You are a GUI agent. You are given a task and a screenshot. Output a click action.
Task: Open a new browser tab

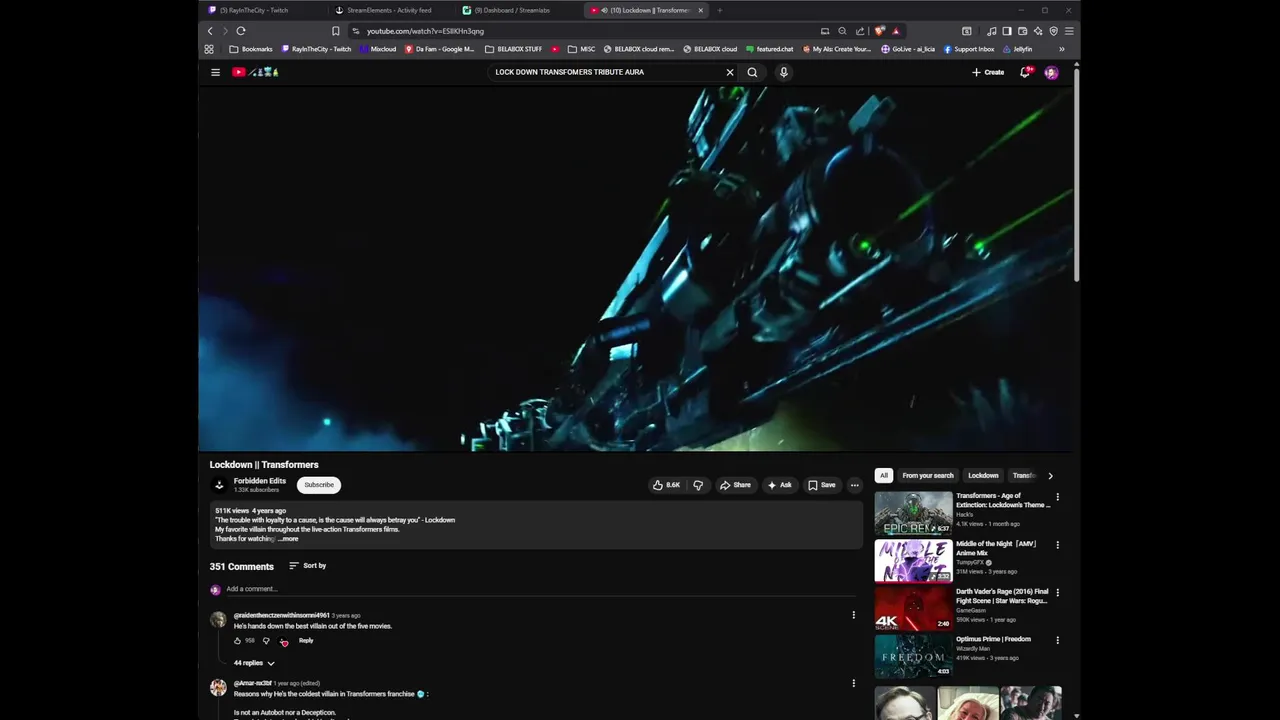(x=719, y=10)
